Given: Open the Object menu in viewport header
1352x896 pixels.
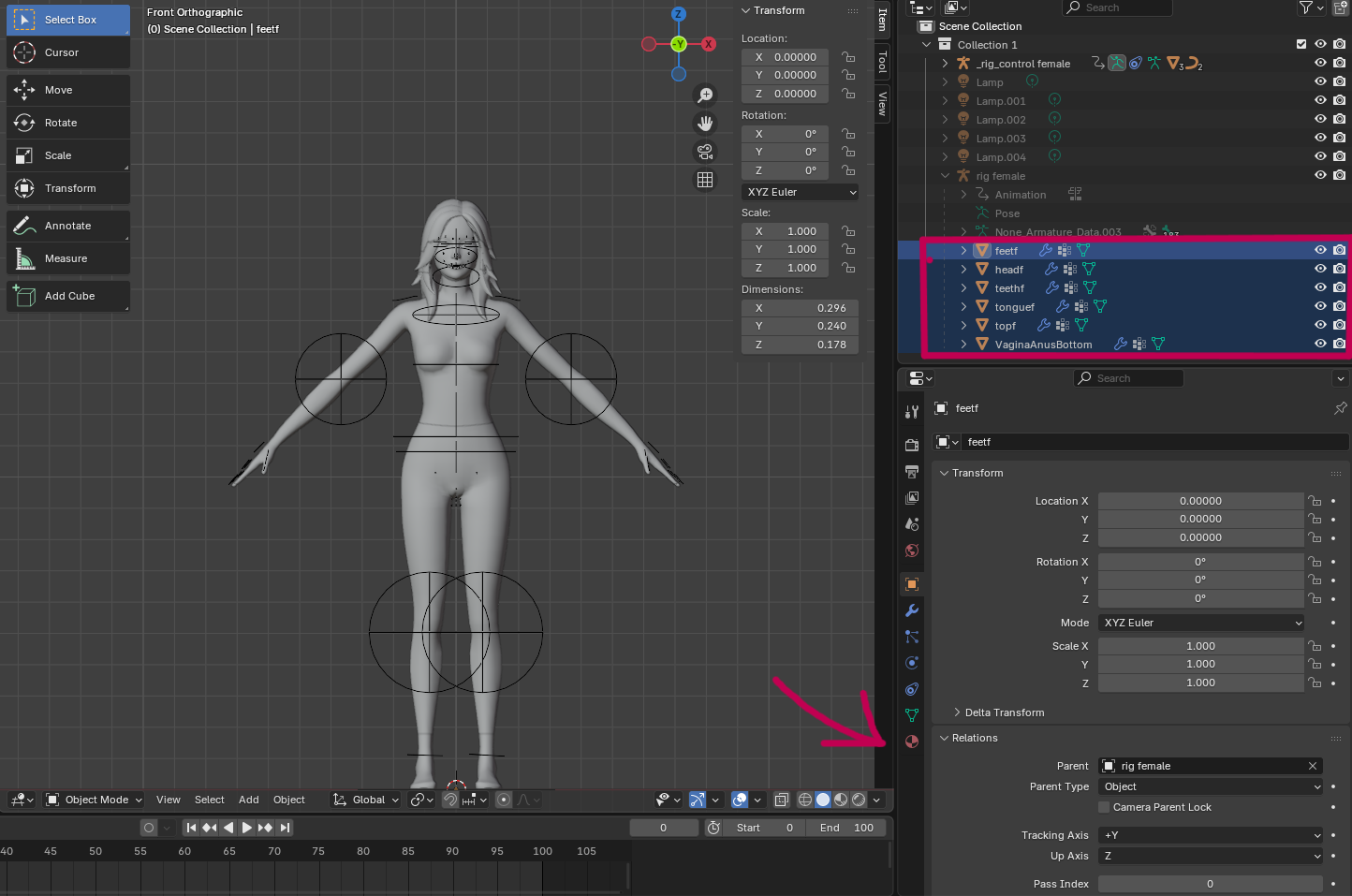Looking at the screenshot, I should (289, 800).
